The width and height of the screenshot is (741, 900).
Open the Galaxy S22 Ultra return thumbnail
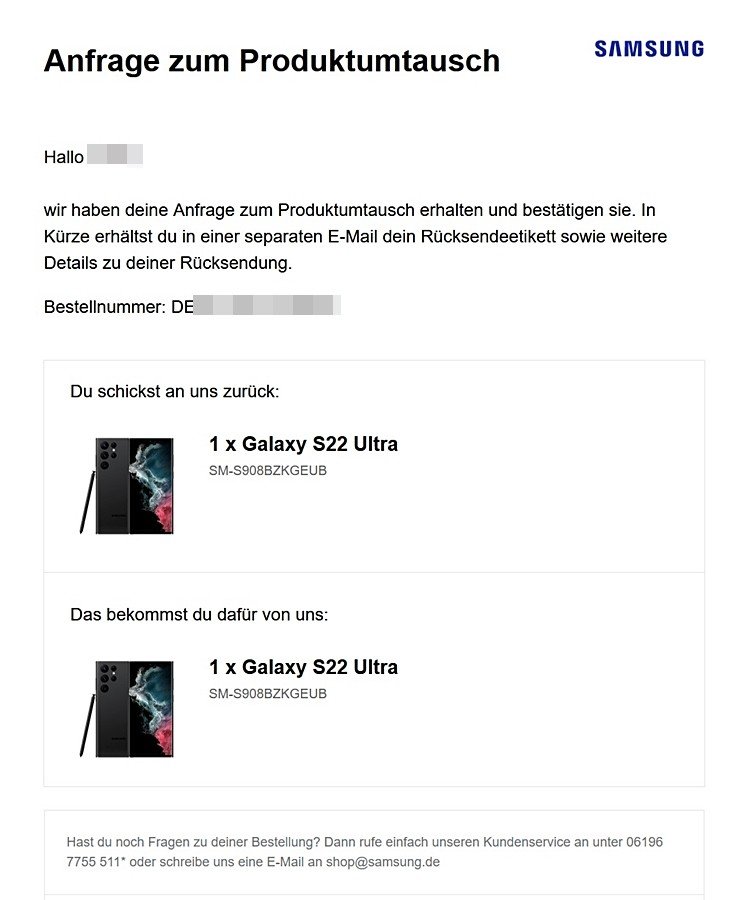(127, 486)
